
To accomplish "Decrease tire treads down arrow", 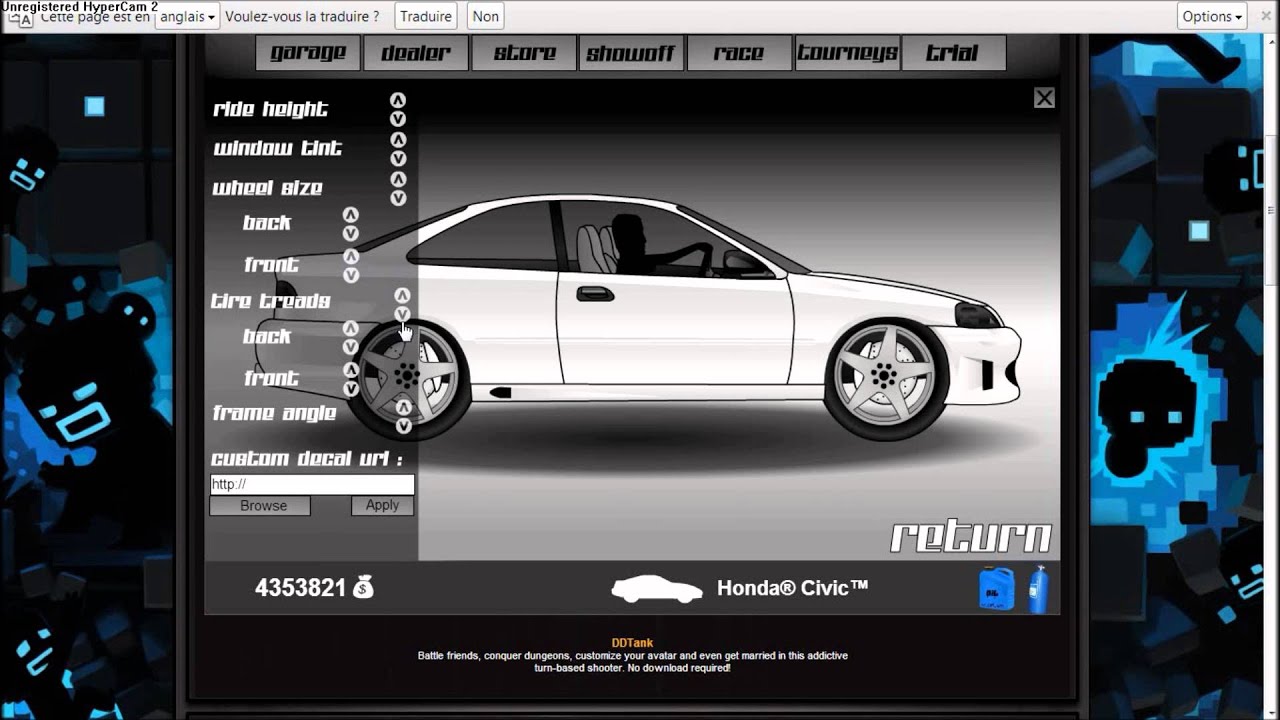I will pos(402,314).
